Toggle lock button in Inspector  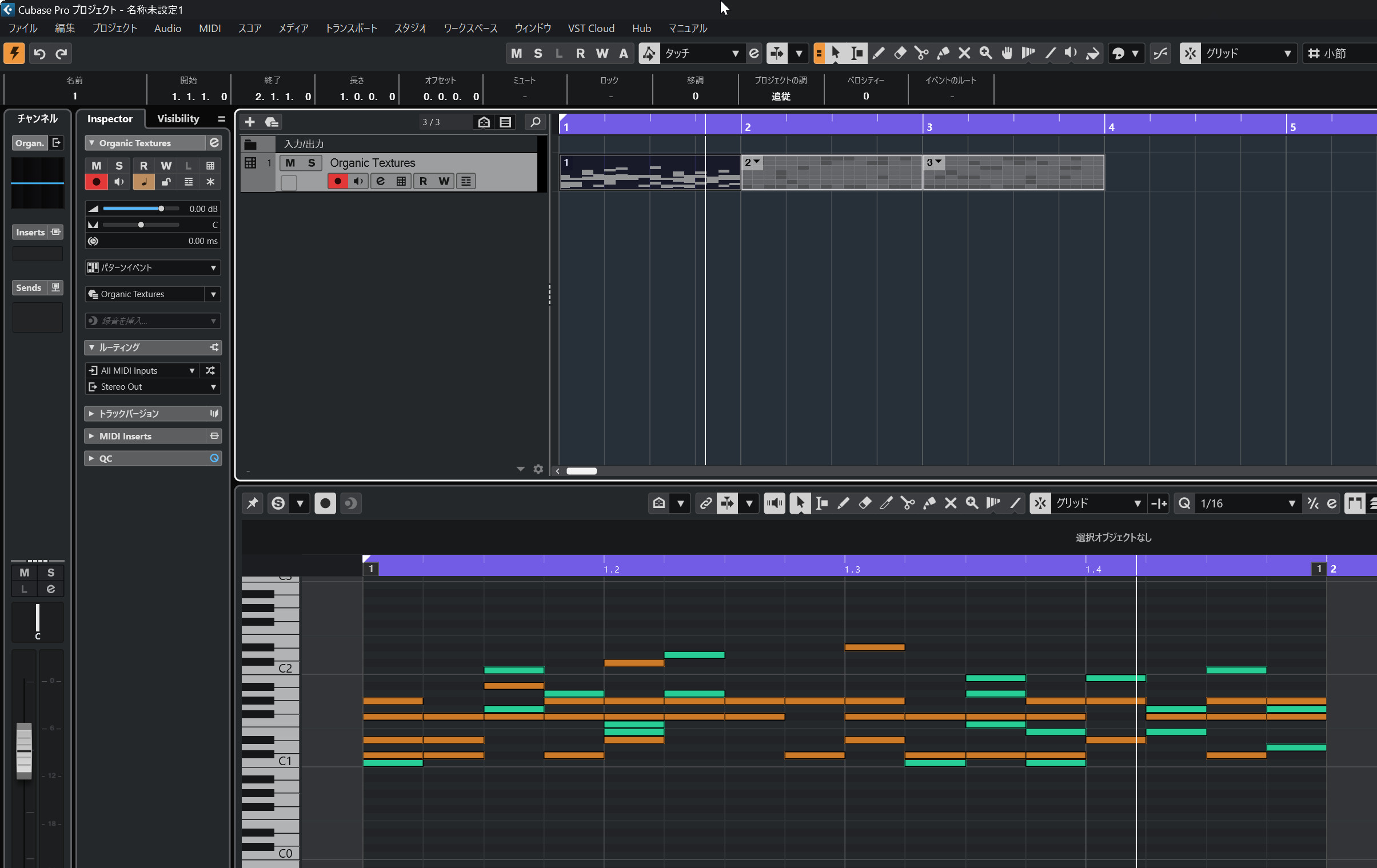pos(166,182)
